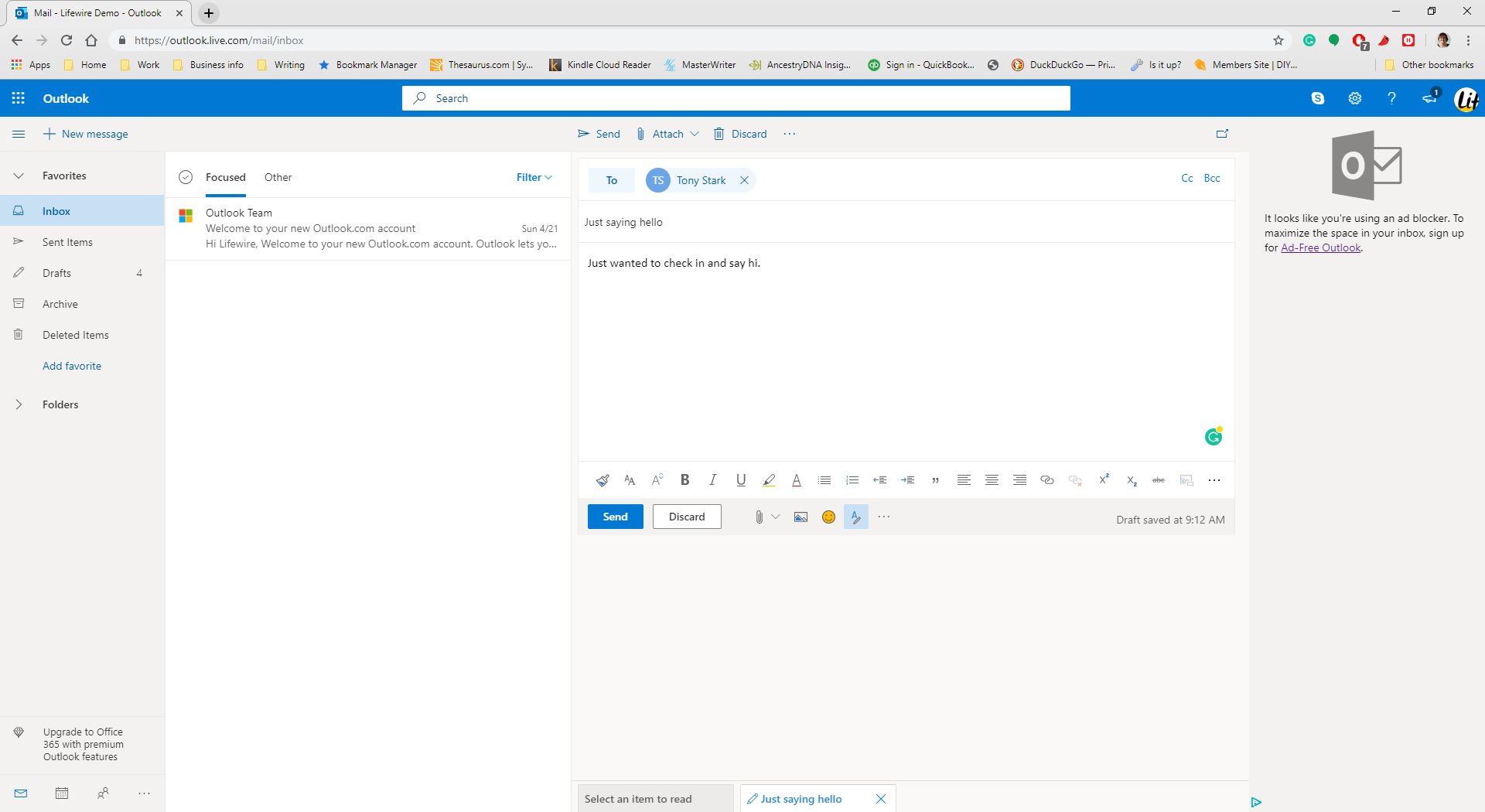Open the Outlook app launcher grid

[19, 98]
